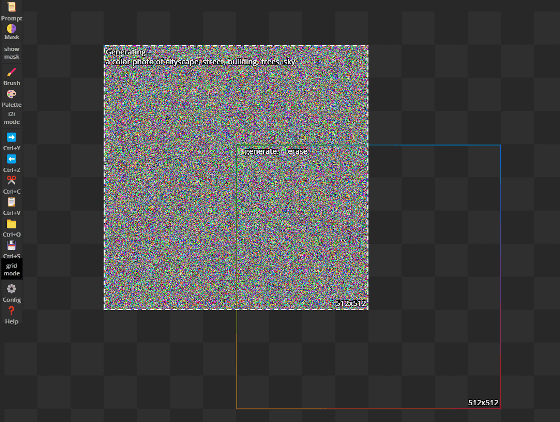Image resolution: width=560 pixels, height=422 pixels.
Task: Open the color Palette
Action: (11, 94)
